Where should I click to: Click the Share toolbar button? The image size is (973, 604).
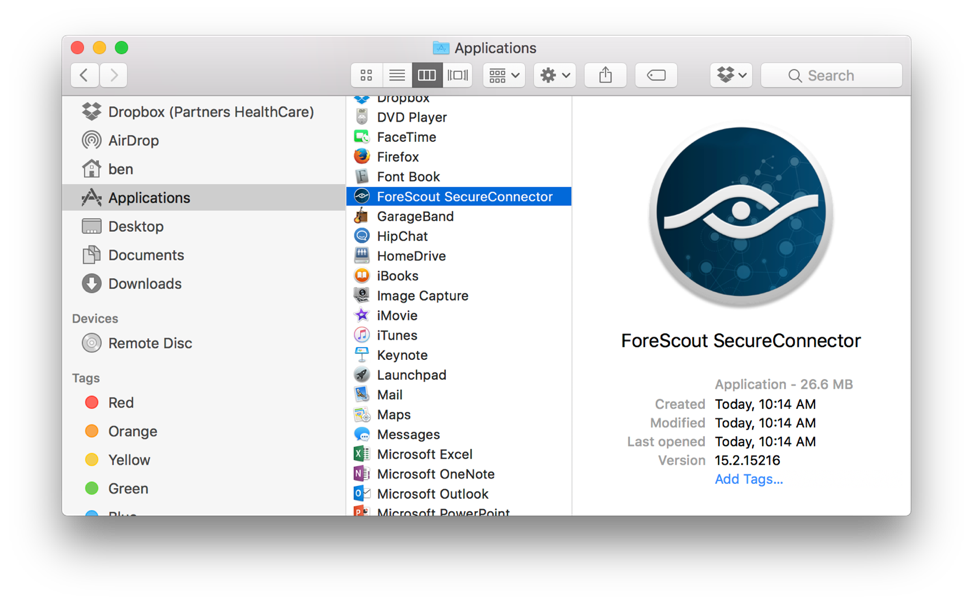coord(606,76)
